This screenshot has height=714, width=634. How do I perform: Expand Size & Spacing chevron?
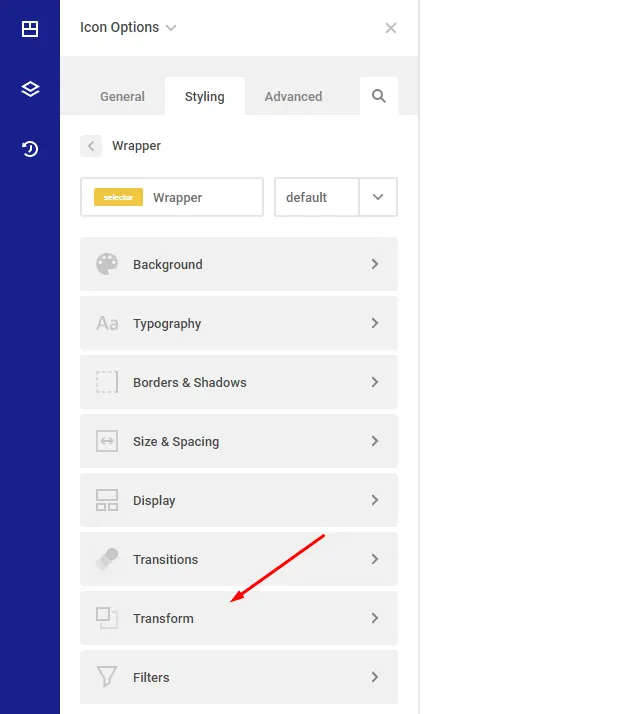(375, 441)
